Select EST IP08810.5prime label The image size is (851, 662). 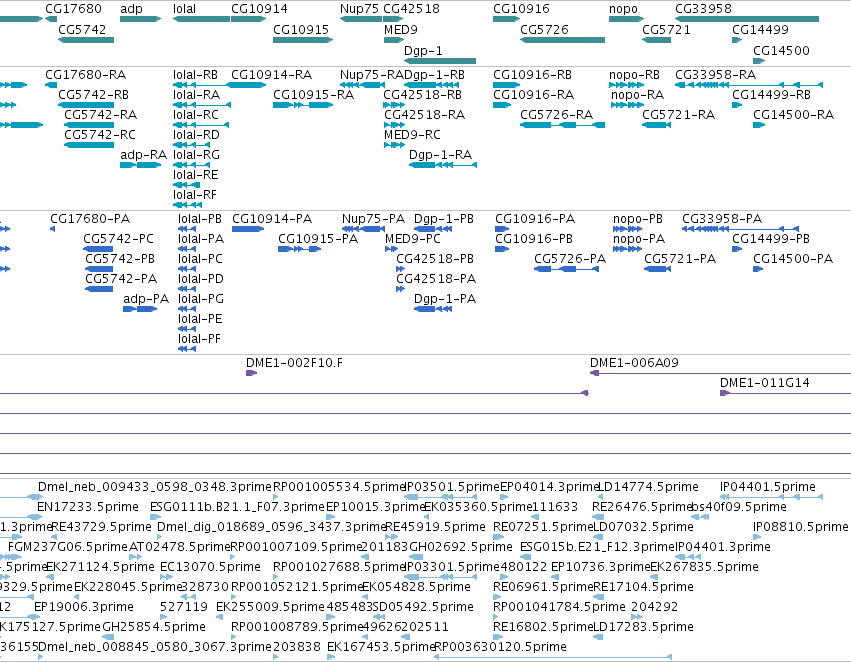coord(801,527)
